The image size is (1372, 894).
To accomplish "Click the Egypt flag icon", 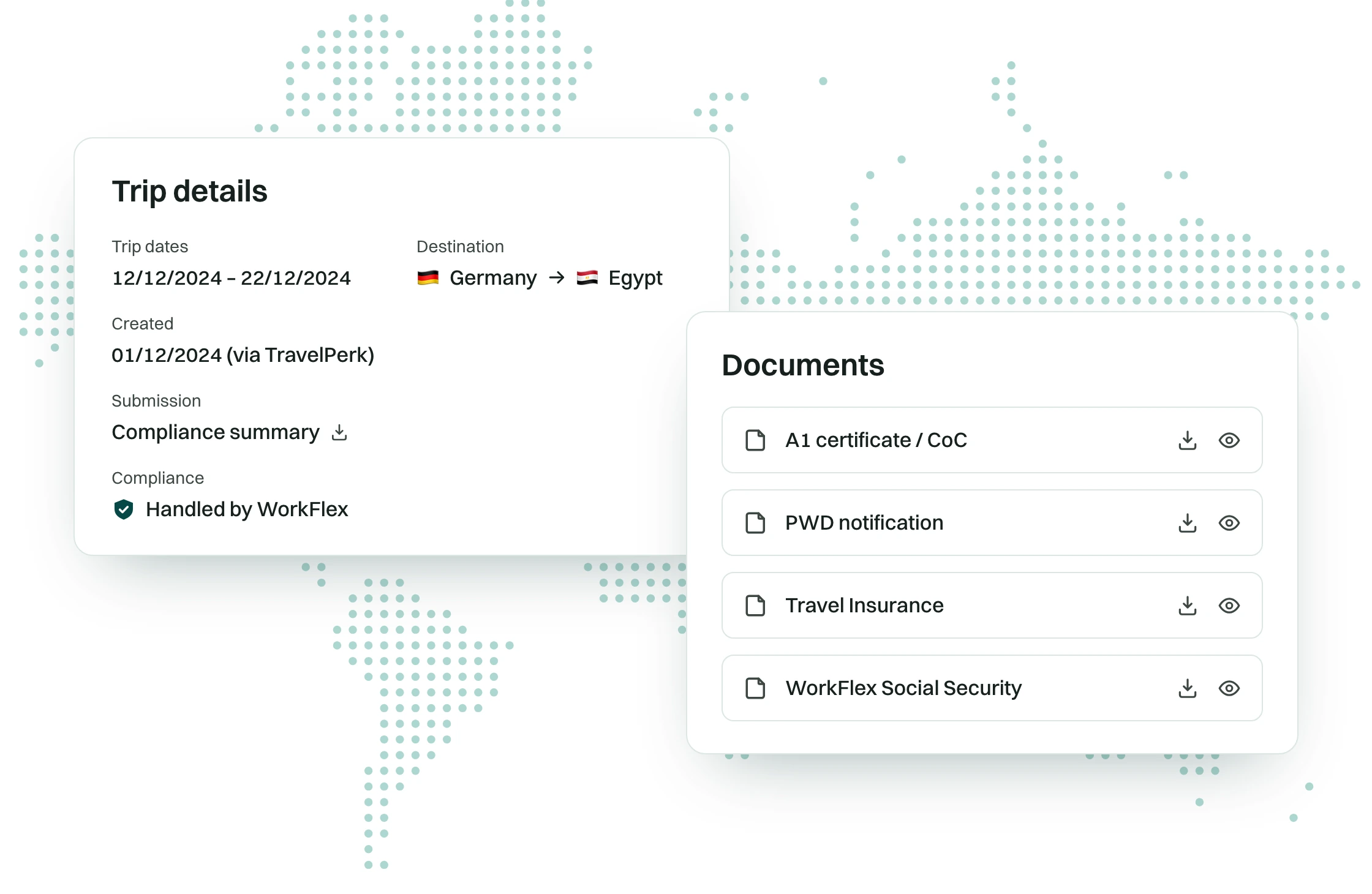I will tap(587, 278).
